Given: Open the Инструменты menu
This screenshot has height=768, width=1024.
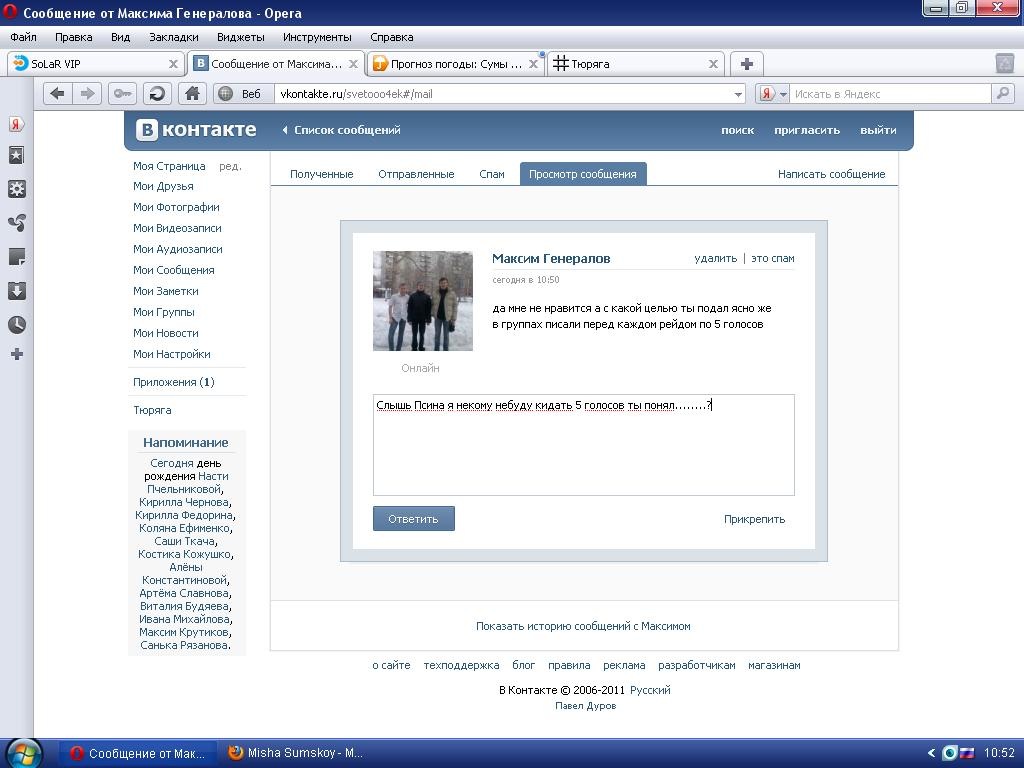Looking at the screenshot, I should pos(317,37).
